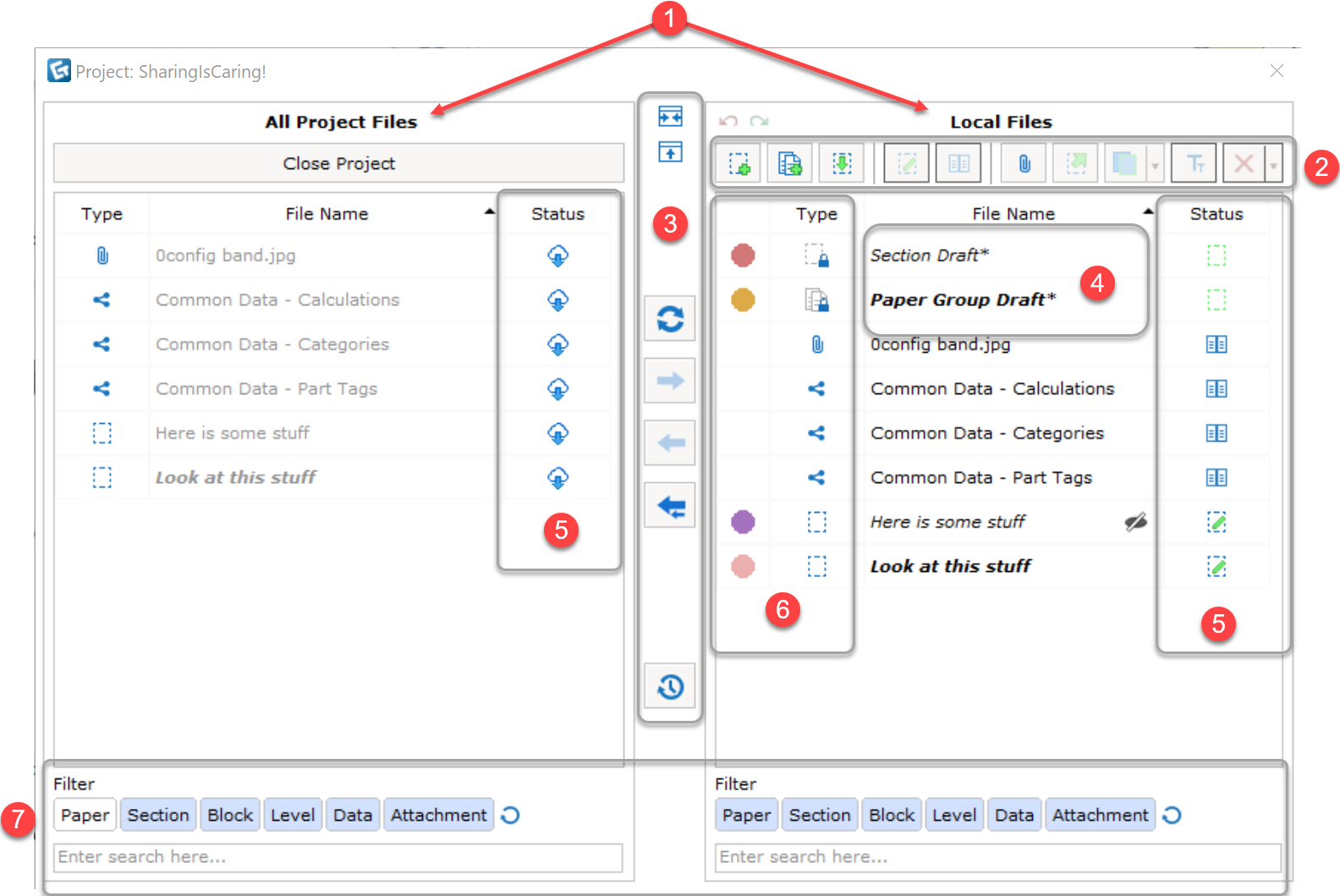1340x896 pixels.
Task: Reset filters icon in Local Files
Action: 1172,816
